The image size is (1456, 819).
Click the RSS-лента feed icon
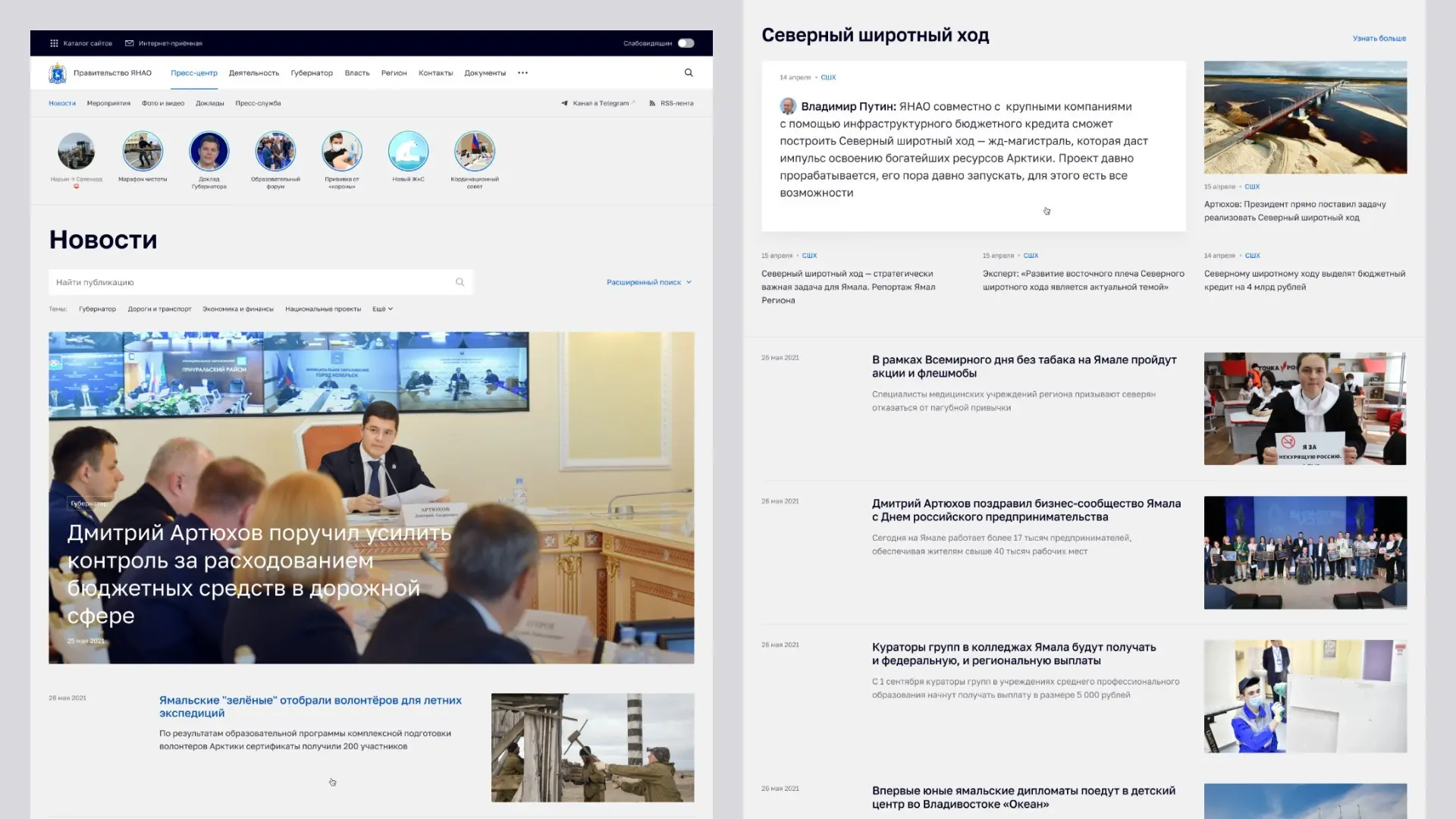point(652,103)
